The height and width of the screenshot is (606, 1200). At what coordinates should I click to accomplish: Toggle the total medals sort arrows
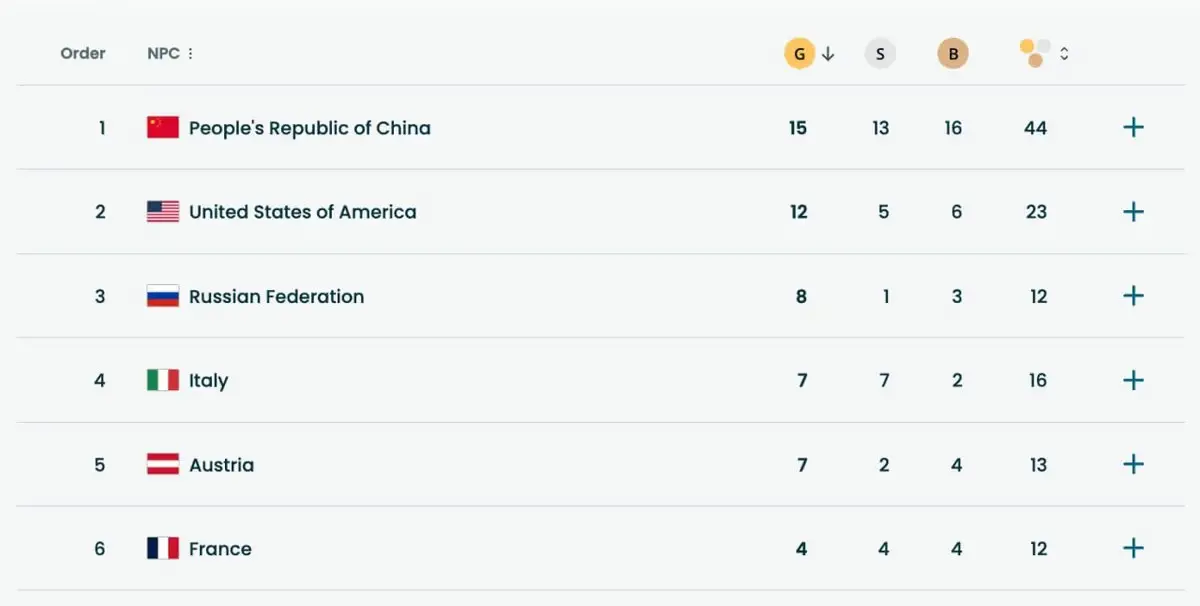1064,54
